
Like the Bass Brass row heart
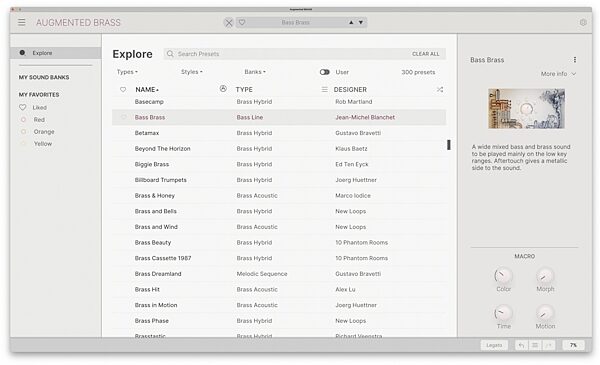(x=123, y=117)
